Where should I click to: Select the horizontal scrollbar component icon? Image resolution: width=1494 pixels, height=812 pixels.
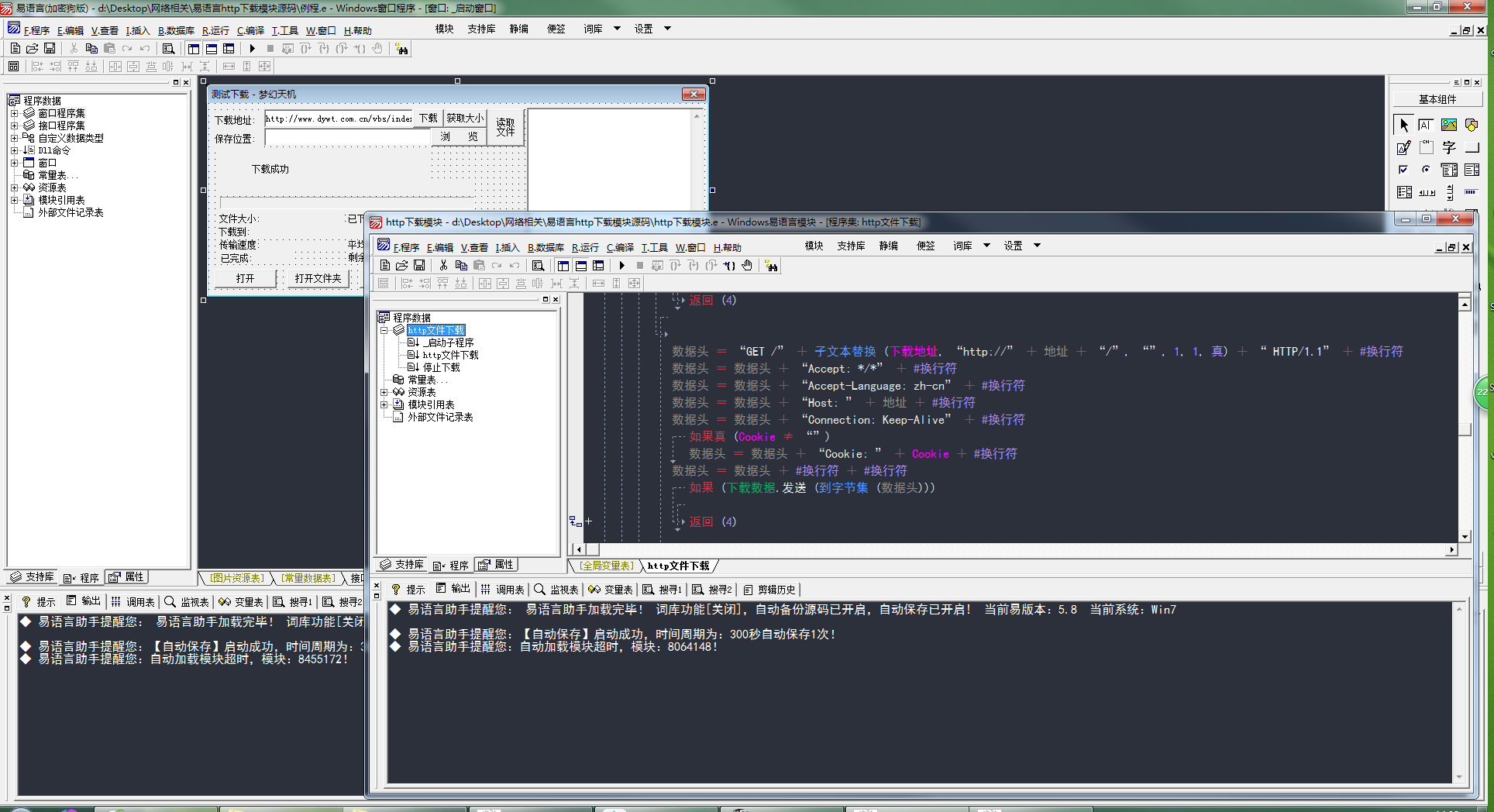[x=1426, y=192]
